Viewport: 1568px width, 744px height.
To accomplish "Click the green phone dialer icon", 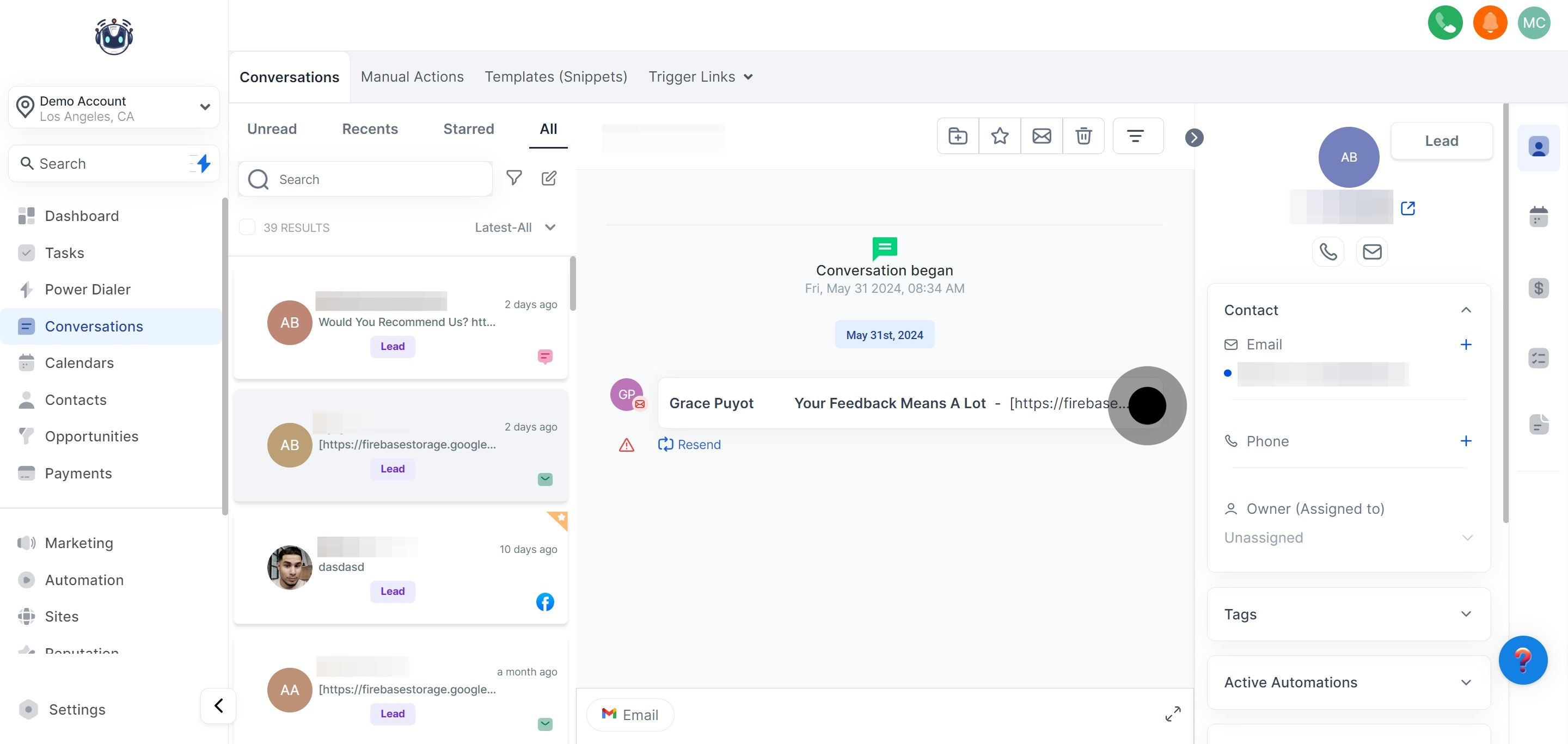I will click(1444, 22).
